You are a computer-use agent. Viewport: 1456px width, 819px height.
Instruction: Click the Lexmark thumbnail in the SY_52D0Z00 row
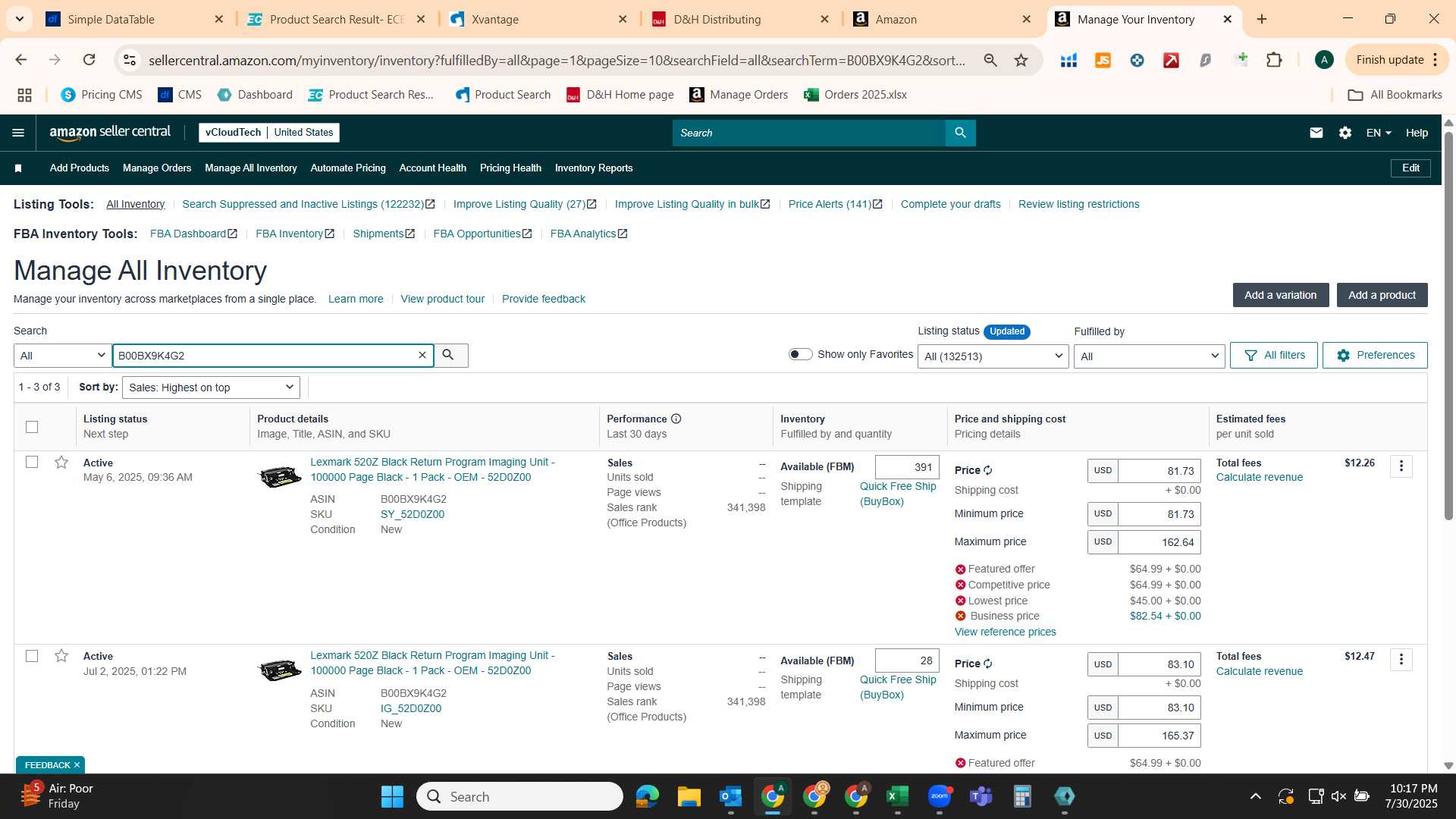coord(280,477)
